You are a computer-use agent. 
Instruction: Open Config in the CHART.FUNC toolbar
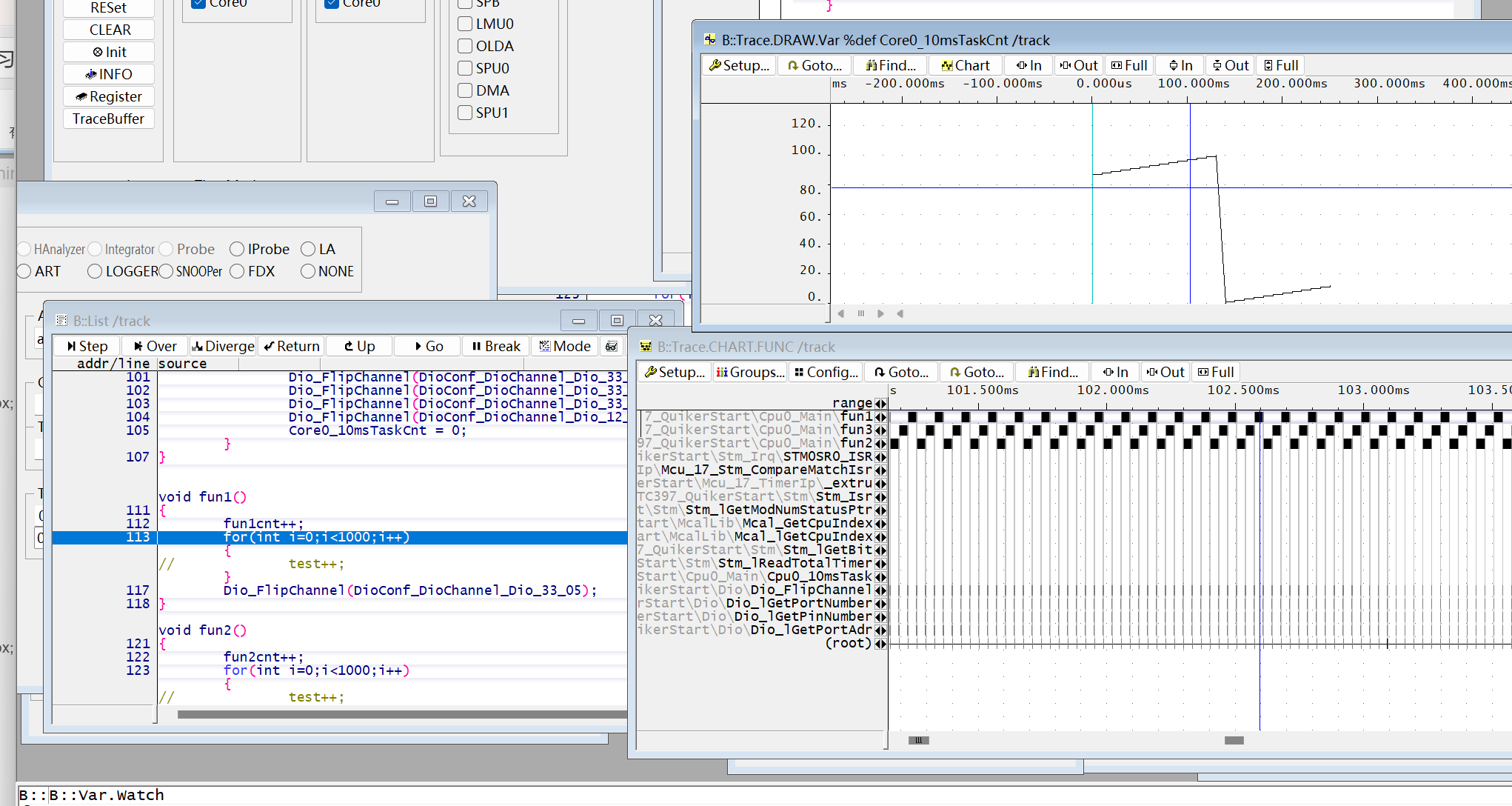(826, 372)
